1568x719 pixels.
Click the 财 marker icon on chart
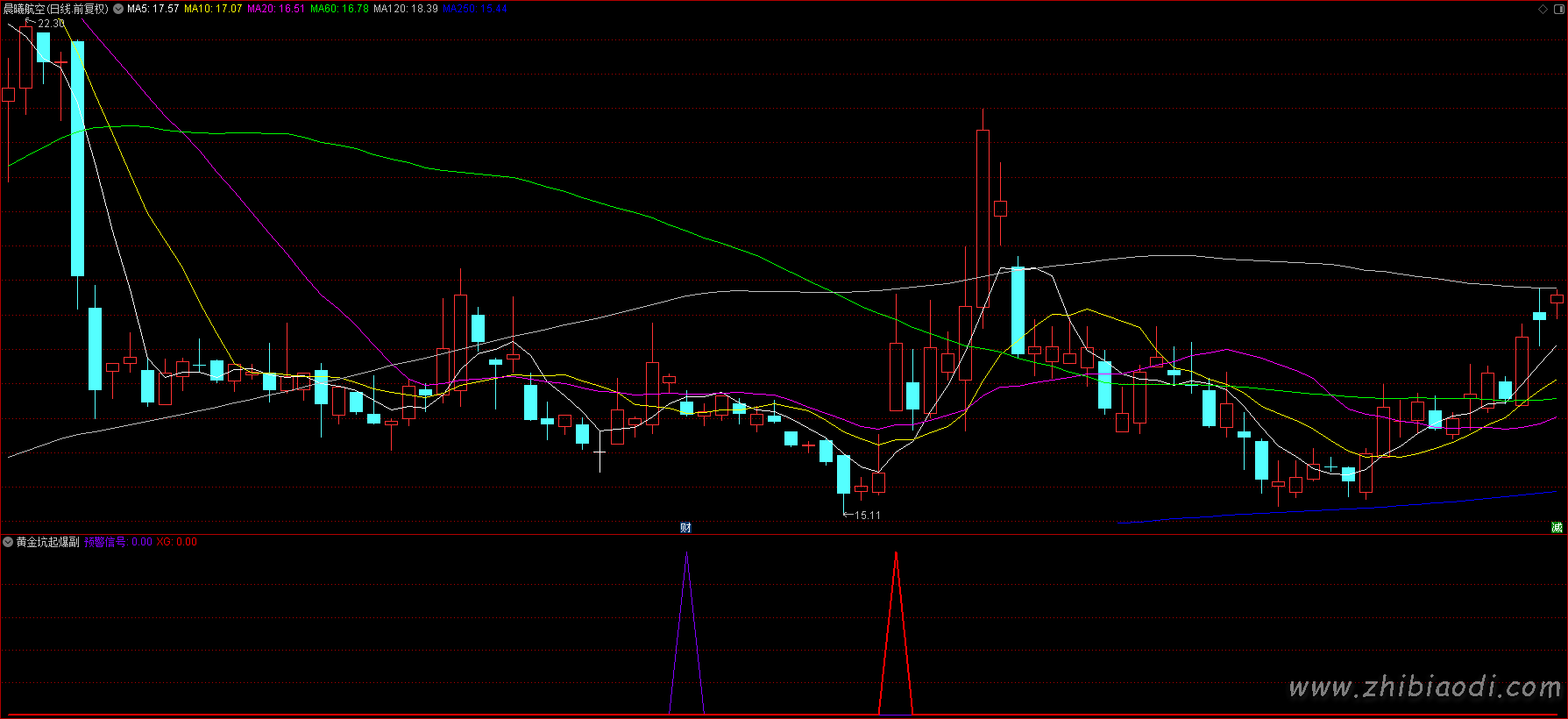point(685,527)
